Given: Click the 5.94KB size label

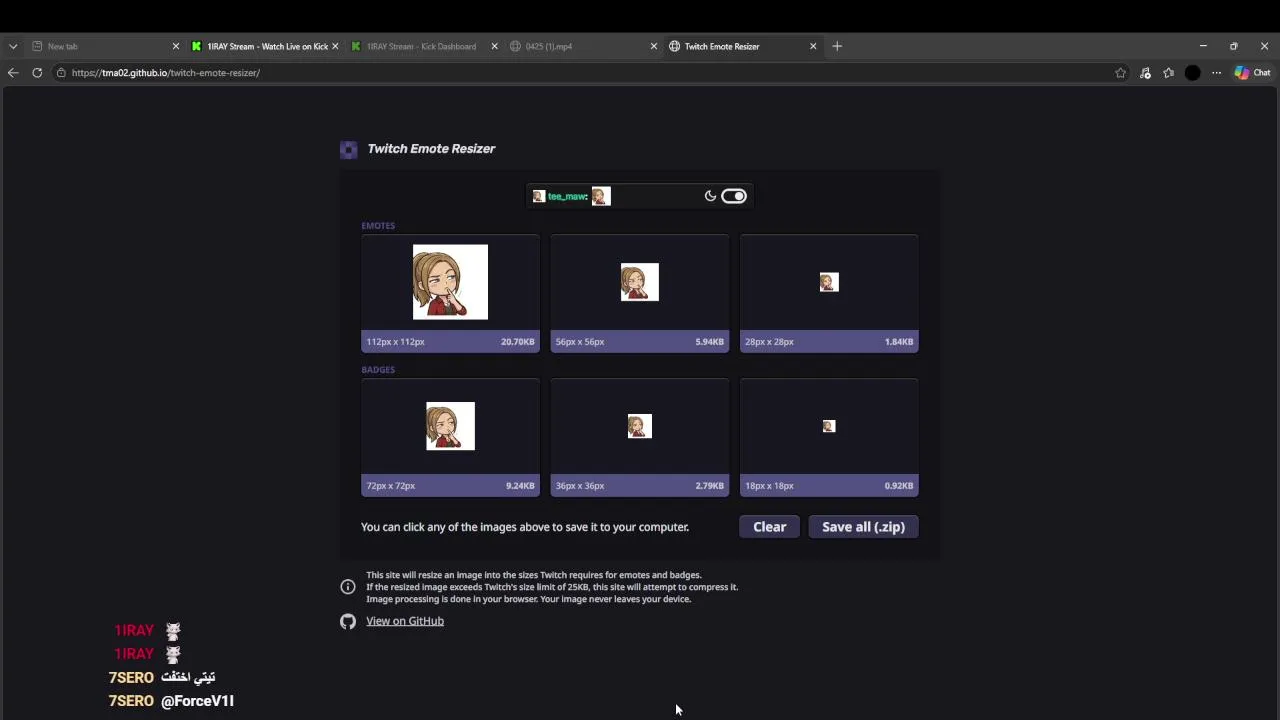Looking at the screenshot, I should pos(709,342).
